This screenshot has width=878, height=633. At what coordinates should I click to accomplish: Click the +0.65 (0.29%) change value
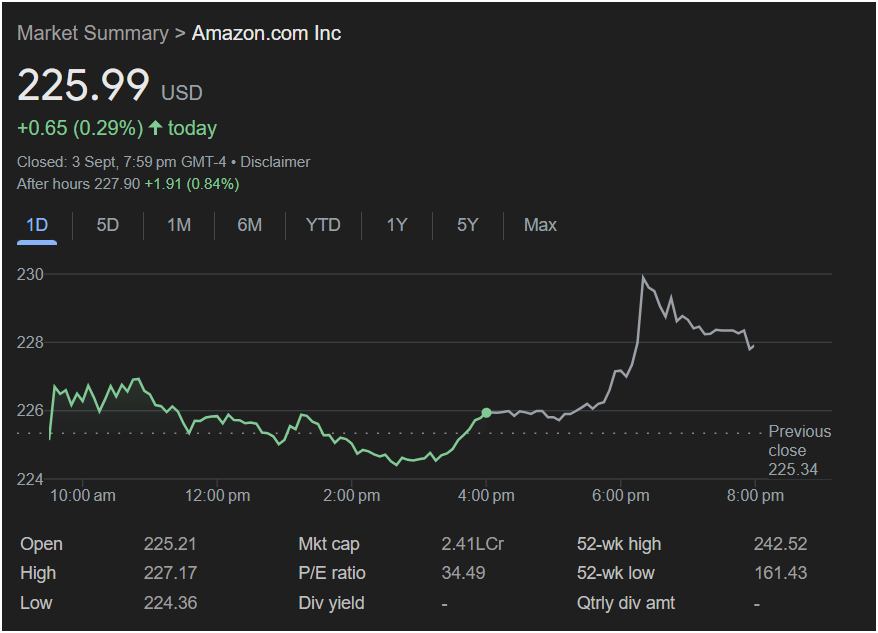[x=80, y=128]
